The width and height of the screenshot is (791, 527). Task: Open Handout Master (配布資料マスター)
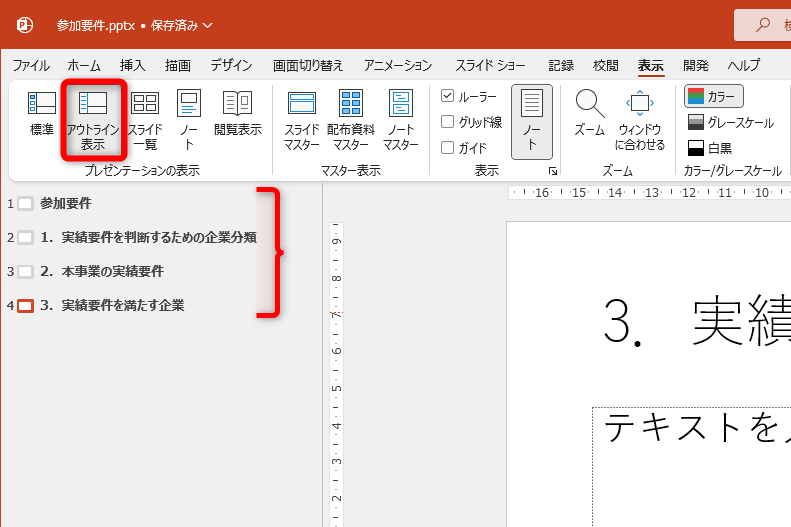(x=351, y=120)
